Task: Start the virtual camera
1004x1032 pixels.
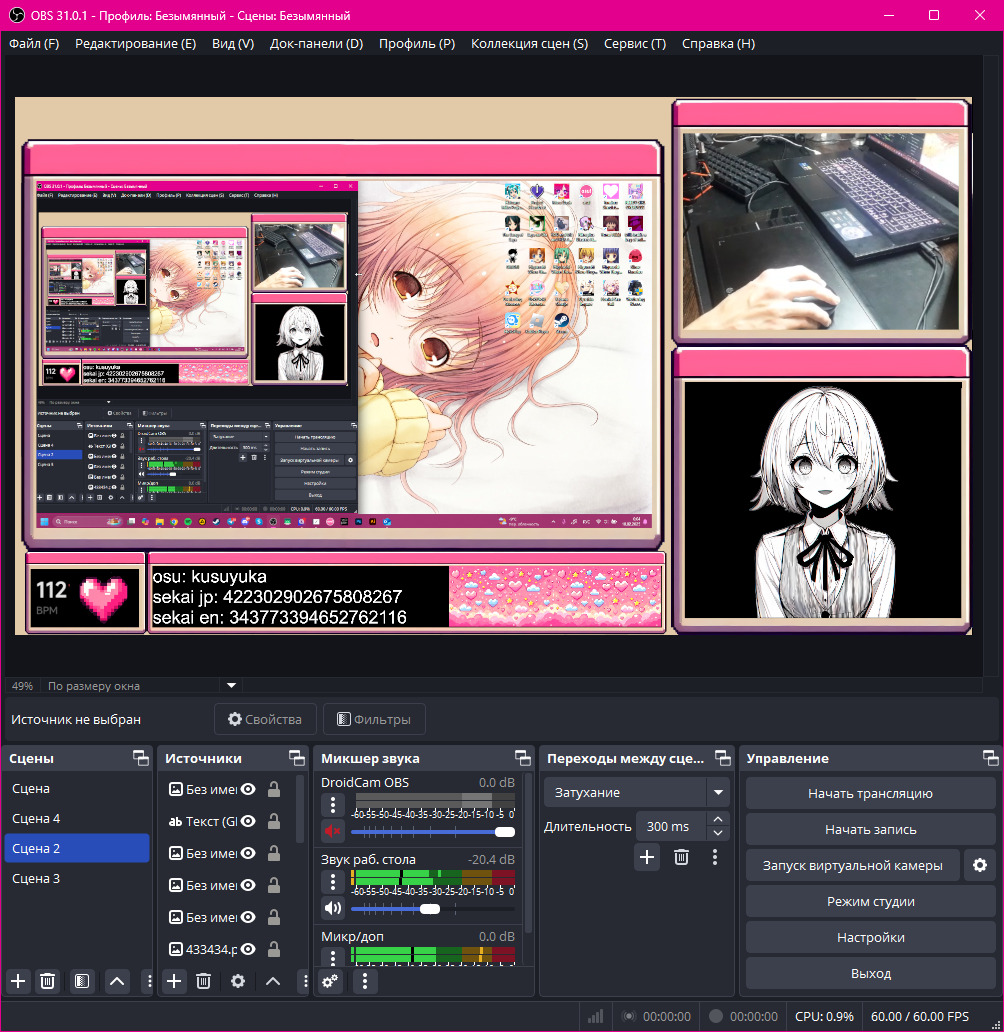Action: [x=853, y=865]
